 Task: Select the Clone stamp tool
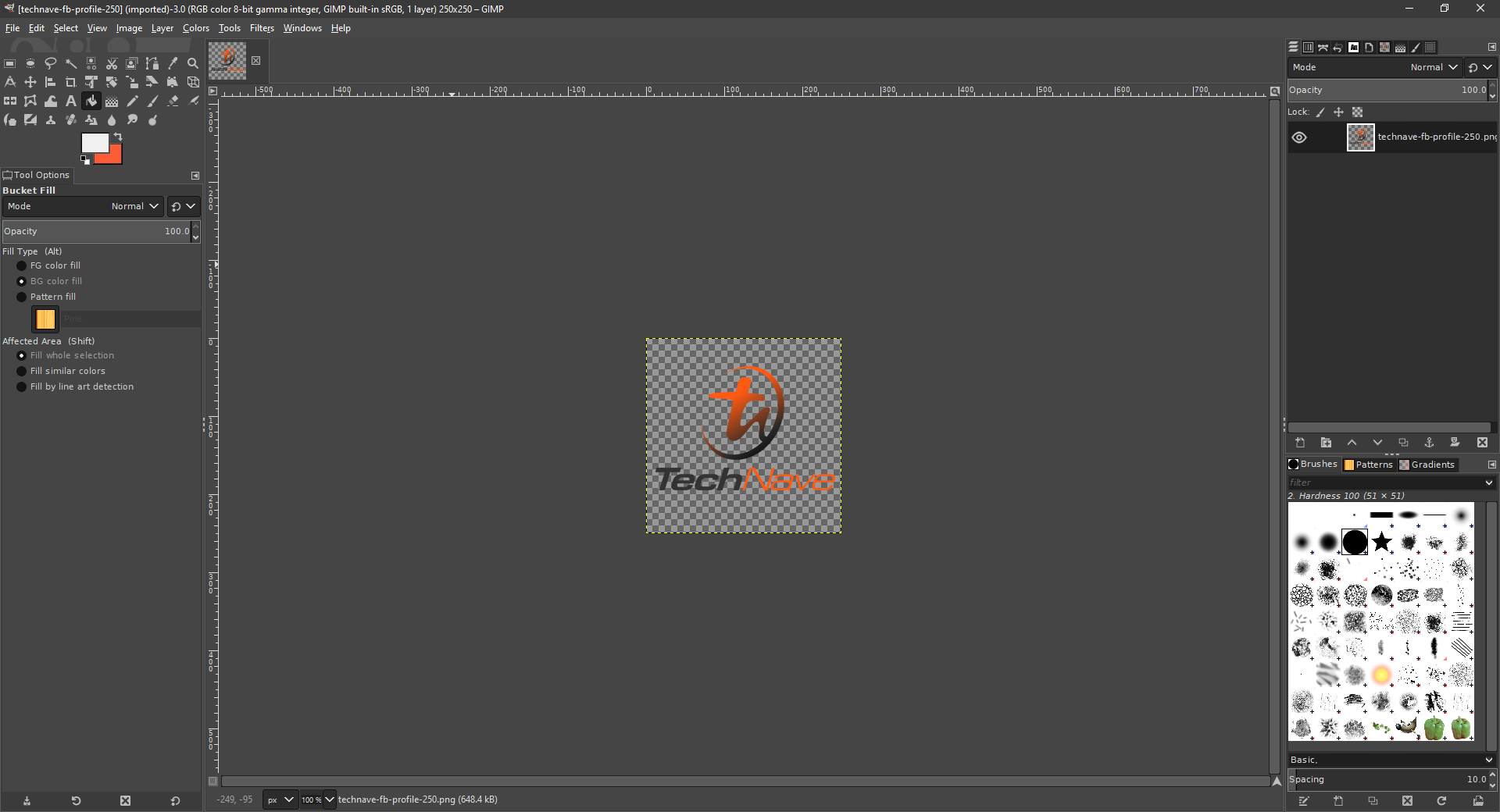[51, 119]
